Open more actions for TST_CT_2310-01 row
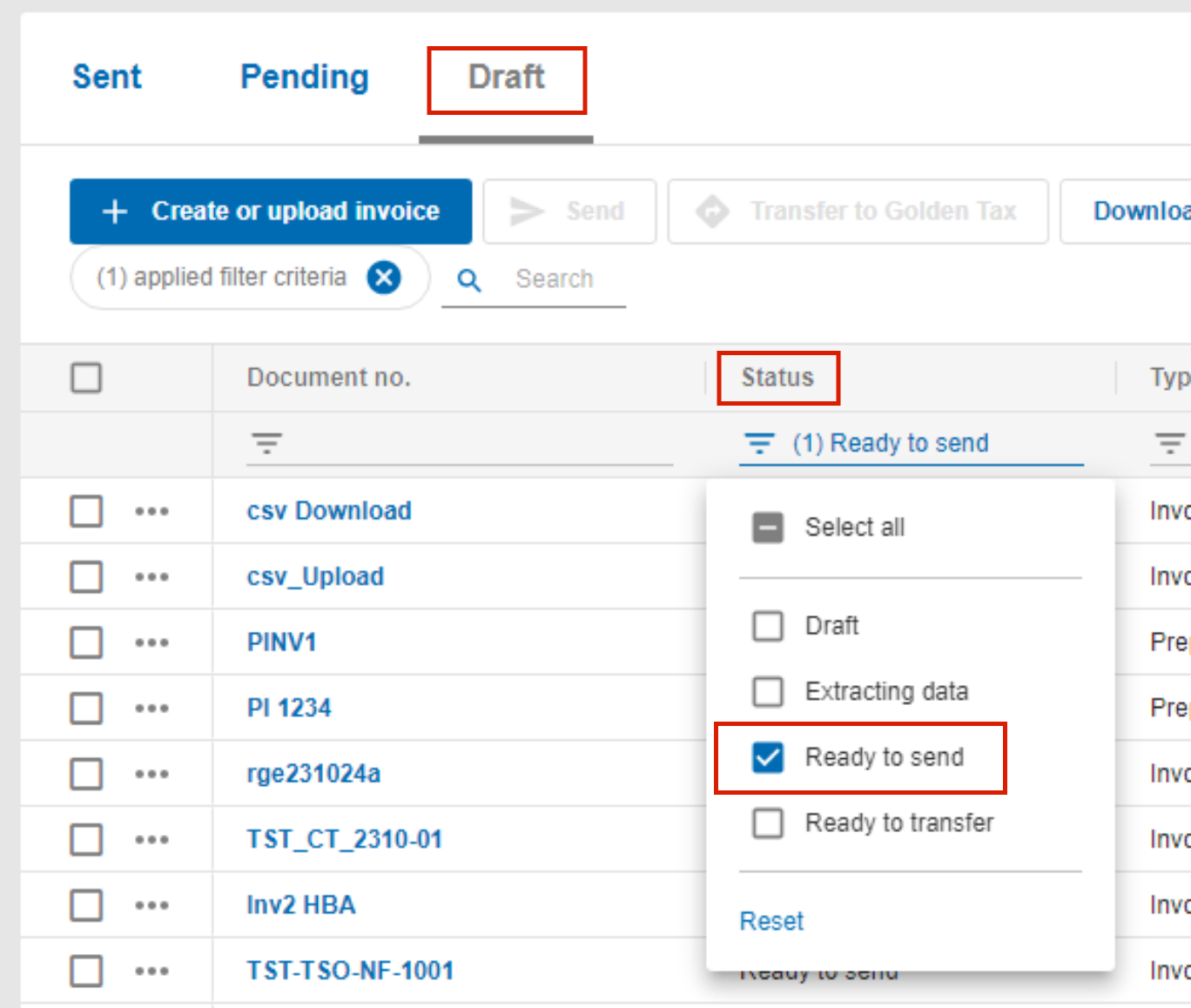 (151, 840)
